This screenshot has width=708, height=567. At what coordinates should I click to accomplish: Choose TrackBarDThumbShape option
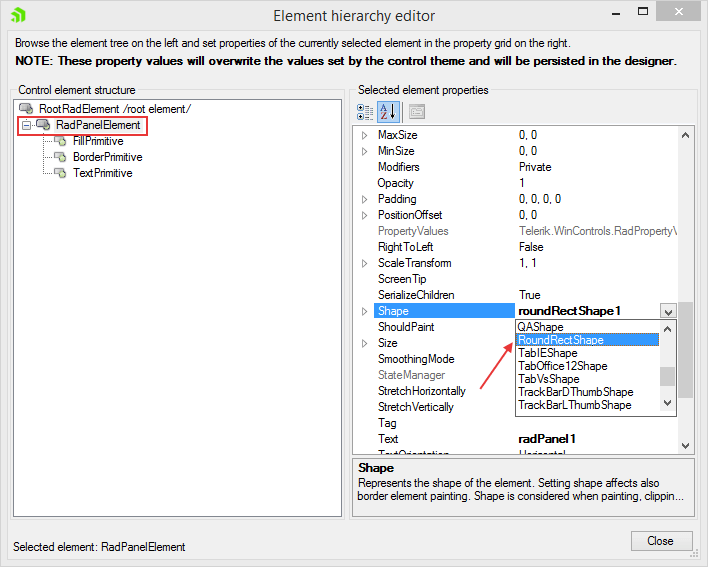(x=587, y=392)
